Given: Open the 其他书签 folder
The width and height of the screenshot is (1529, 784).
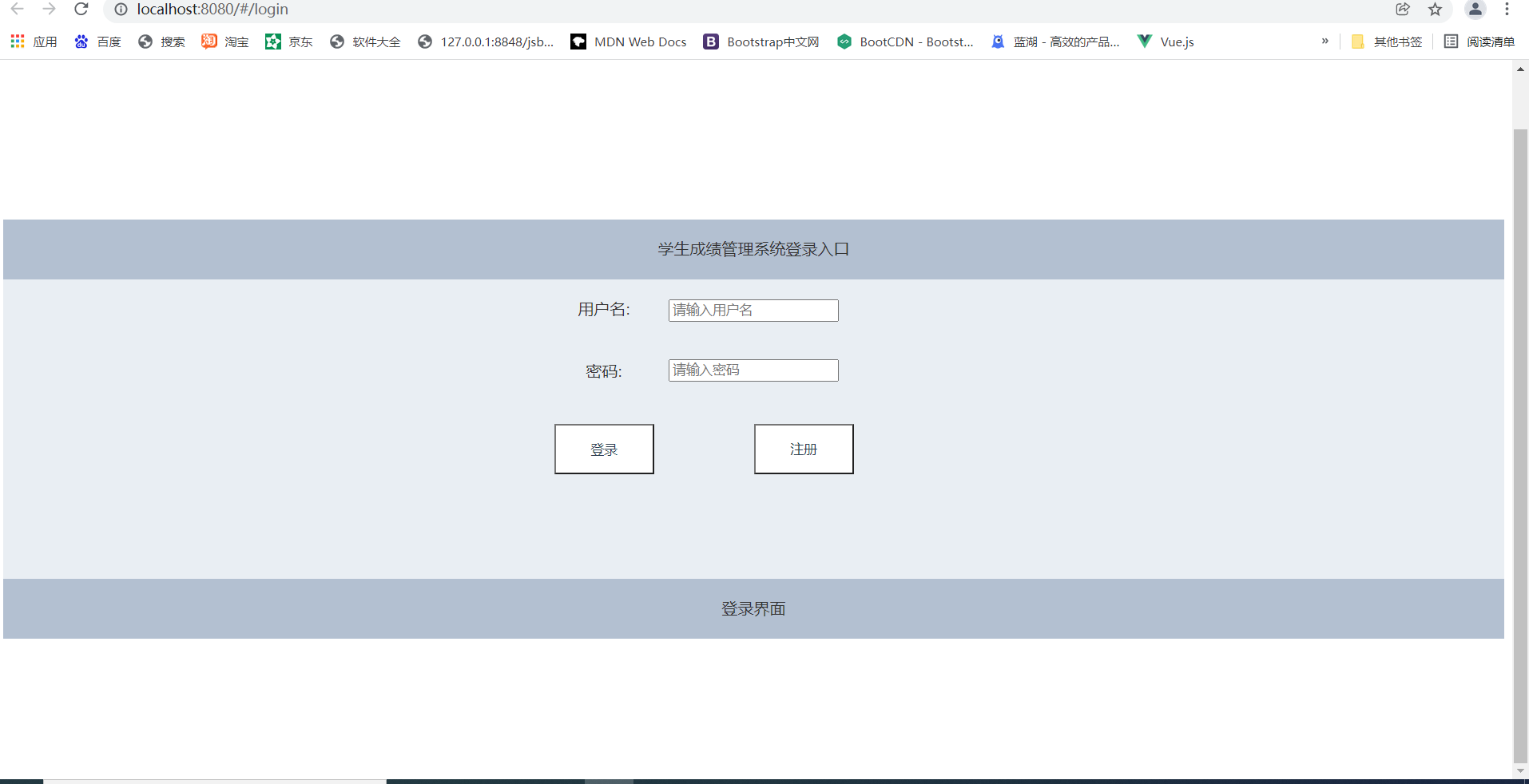Looking at the screenshot, I should point(1387,42).
